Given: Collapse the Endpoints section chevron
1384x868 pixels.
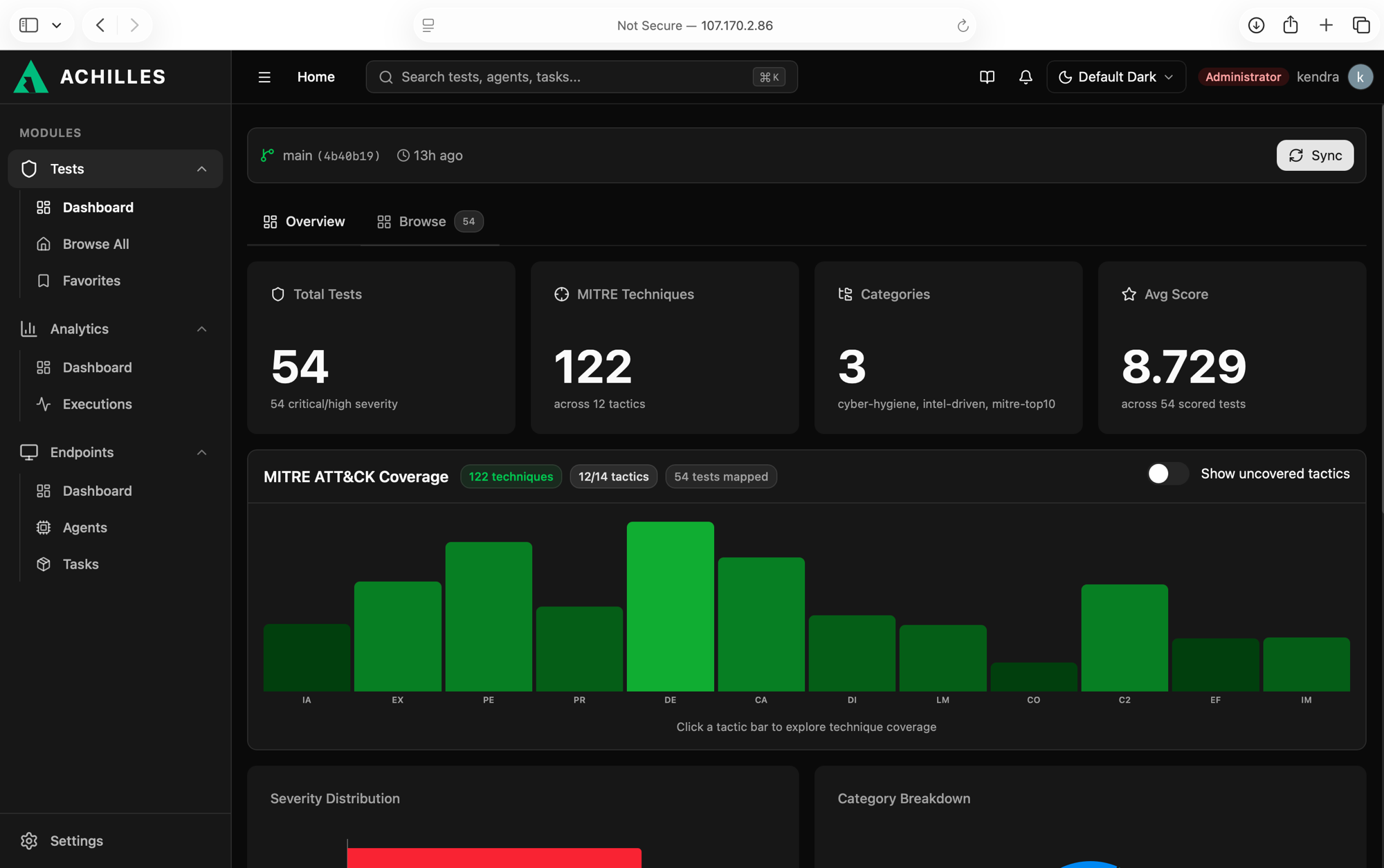Looking at the screenshot, I should pos(201,452).
